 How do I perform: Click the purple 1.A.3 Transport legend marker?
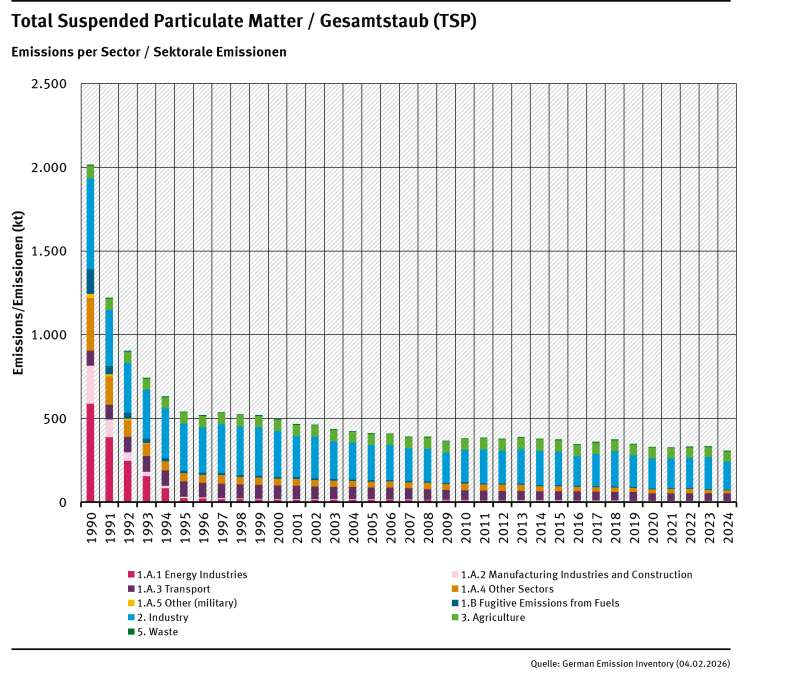click(x=130, y=589)
